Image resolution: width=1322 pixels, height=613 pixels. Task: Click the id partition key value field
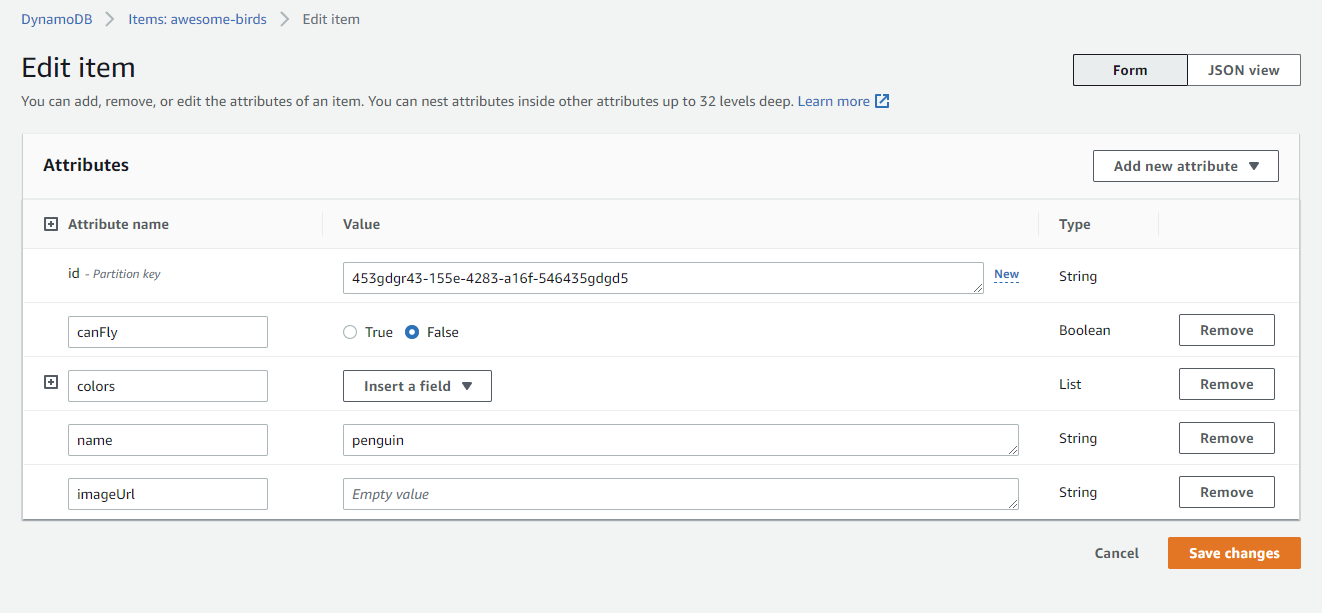coord(662,278)
